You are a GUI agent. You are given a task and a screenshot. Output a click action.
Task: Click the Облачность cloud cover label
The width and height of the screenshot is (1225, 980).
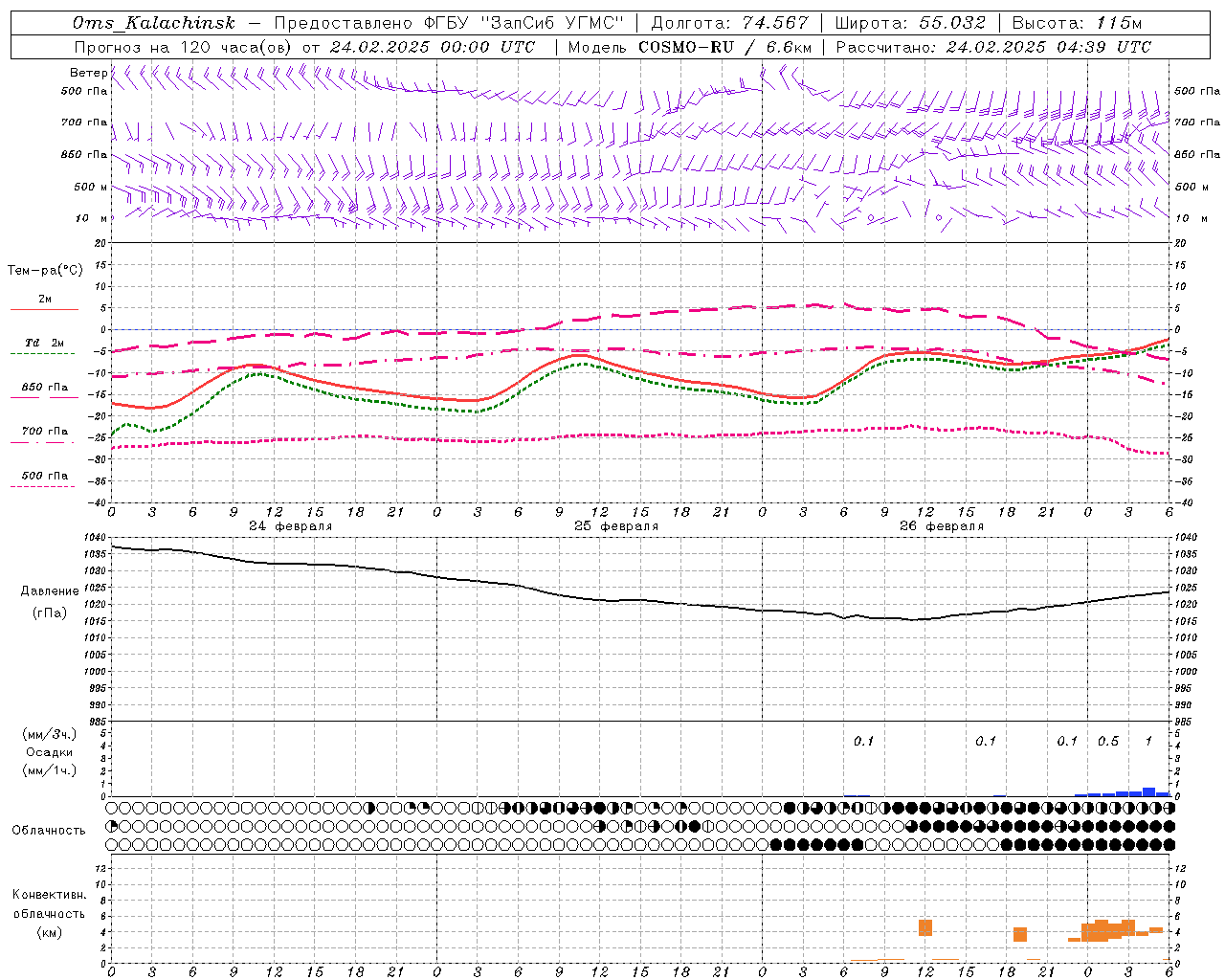[x=49, y=830]
